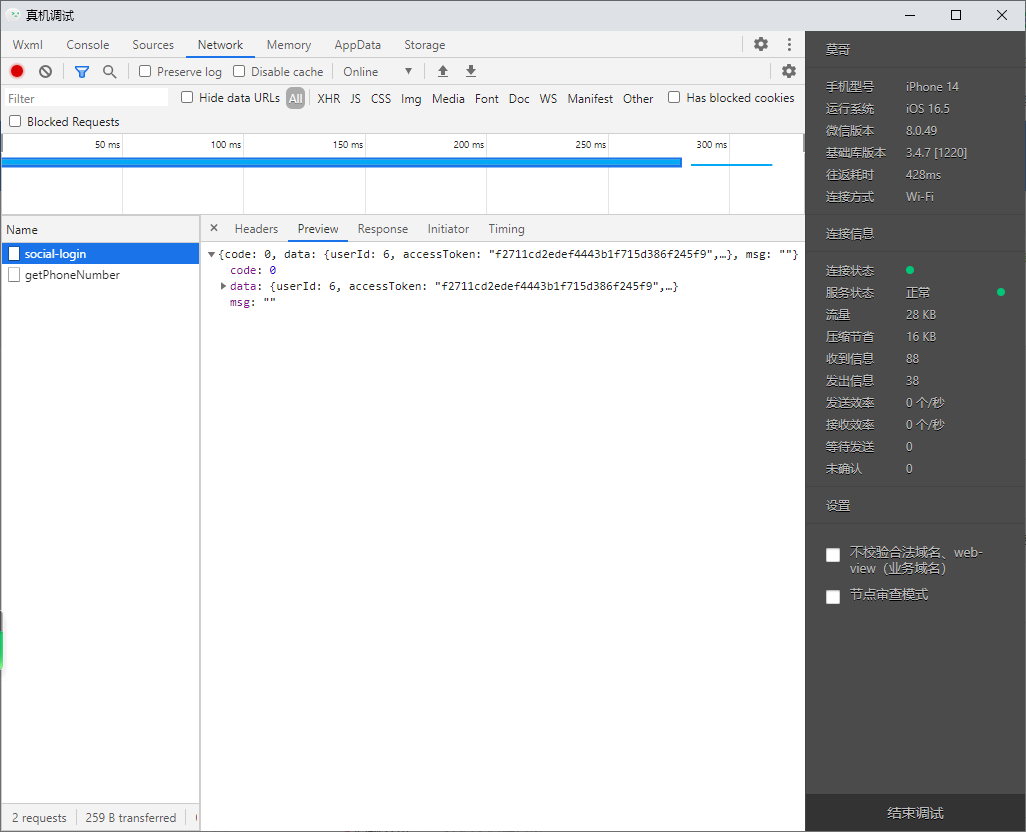Screen dimensions: 1026x832
Task: Check Has blocked cookies option
Action: [x=674, y=97]
